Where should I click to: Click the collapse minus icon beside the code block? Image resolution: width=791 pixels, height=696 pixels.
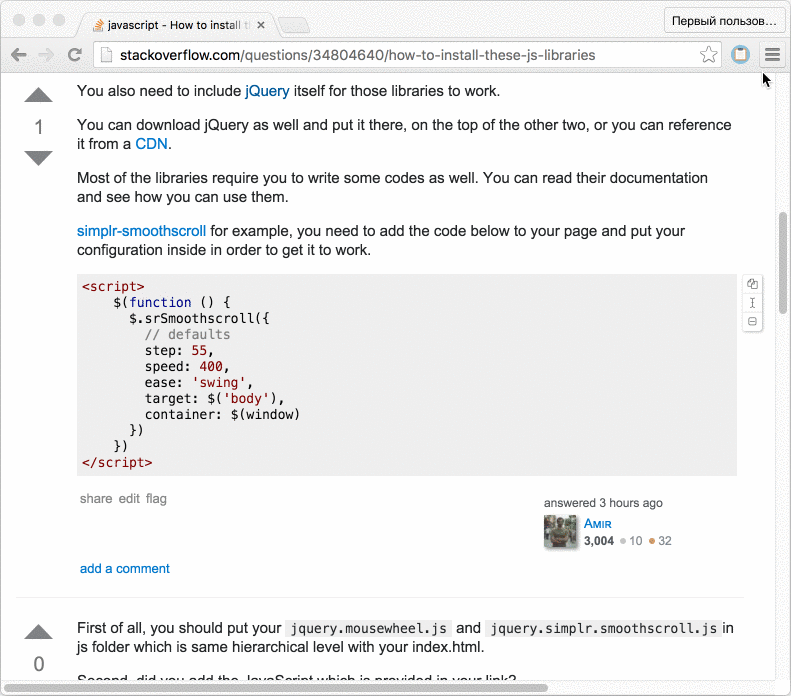tap(752, 321)
